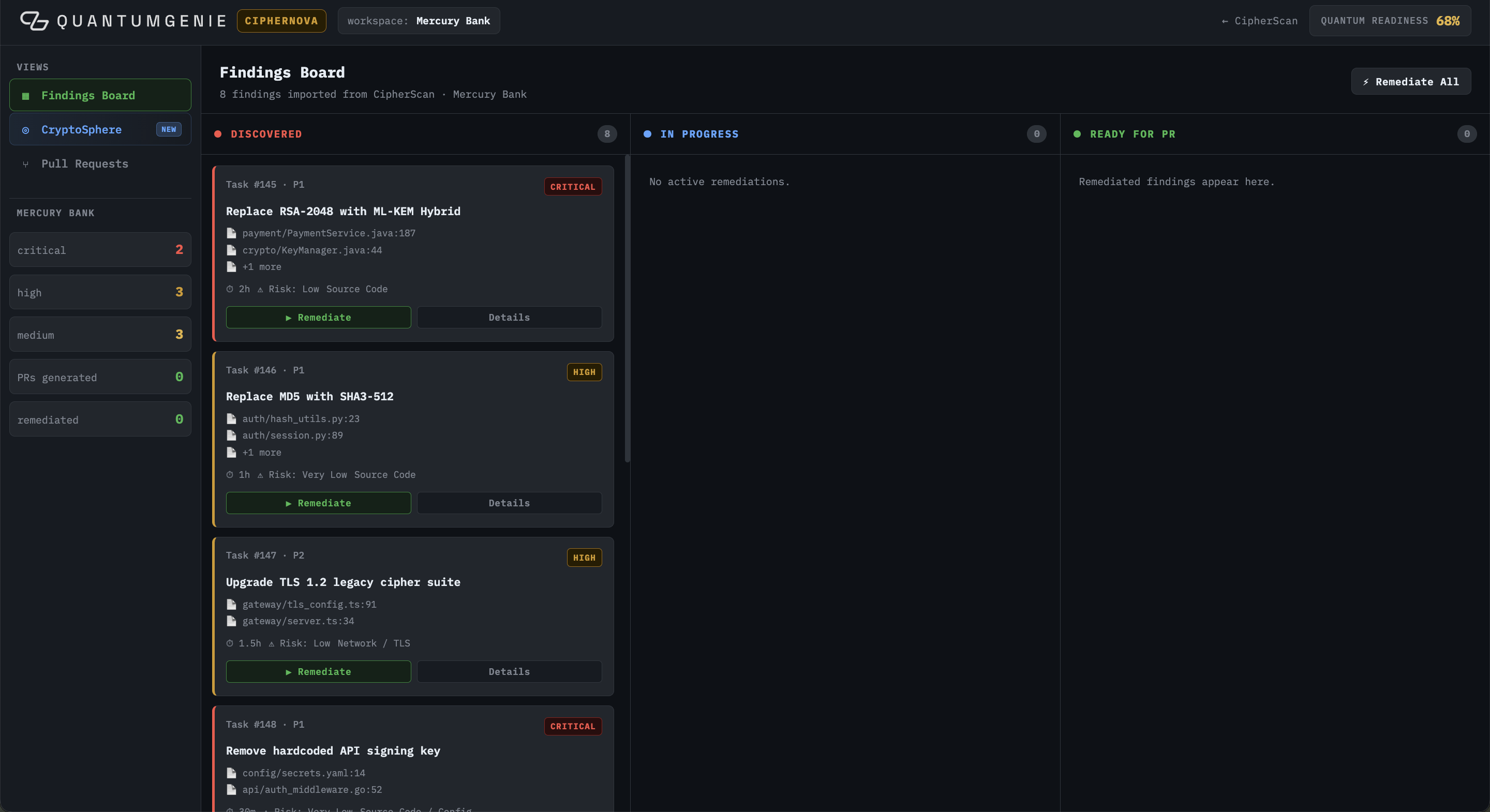Image resolution: width=1490 pixels, height=812 pixels.
Task: Click the red Discovered status dot
Action: pos(218,134)
